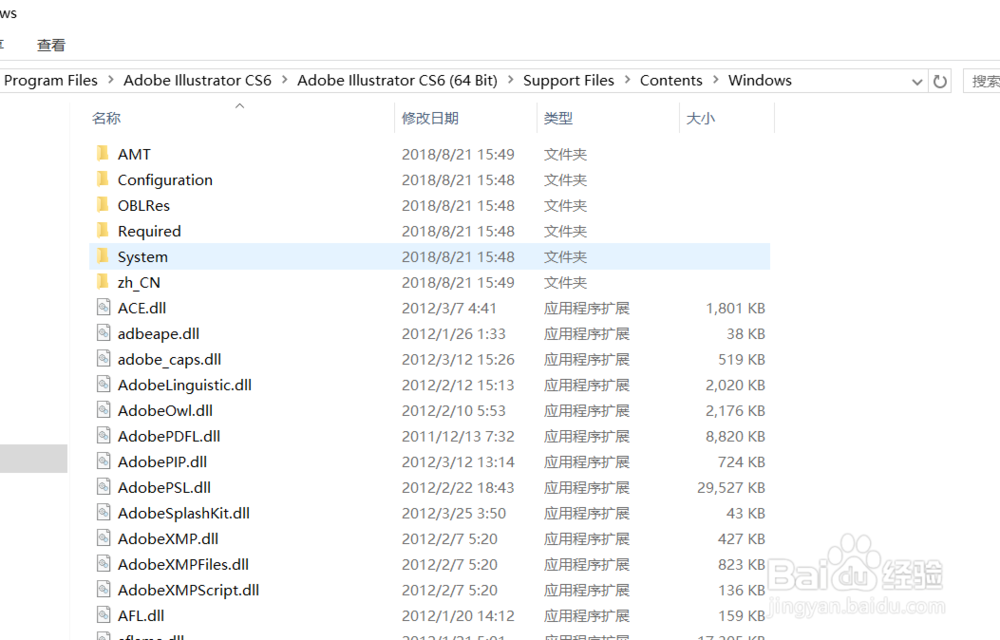Viewport: 1000px width, 640px height.
Task: Expand chevron after Adobe Illustrator CS6 breadcrumb
Action: 284,80
